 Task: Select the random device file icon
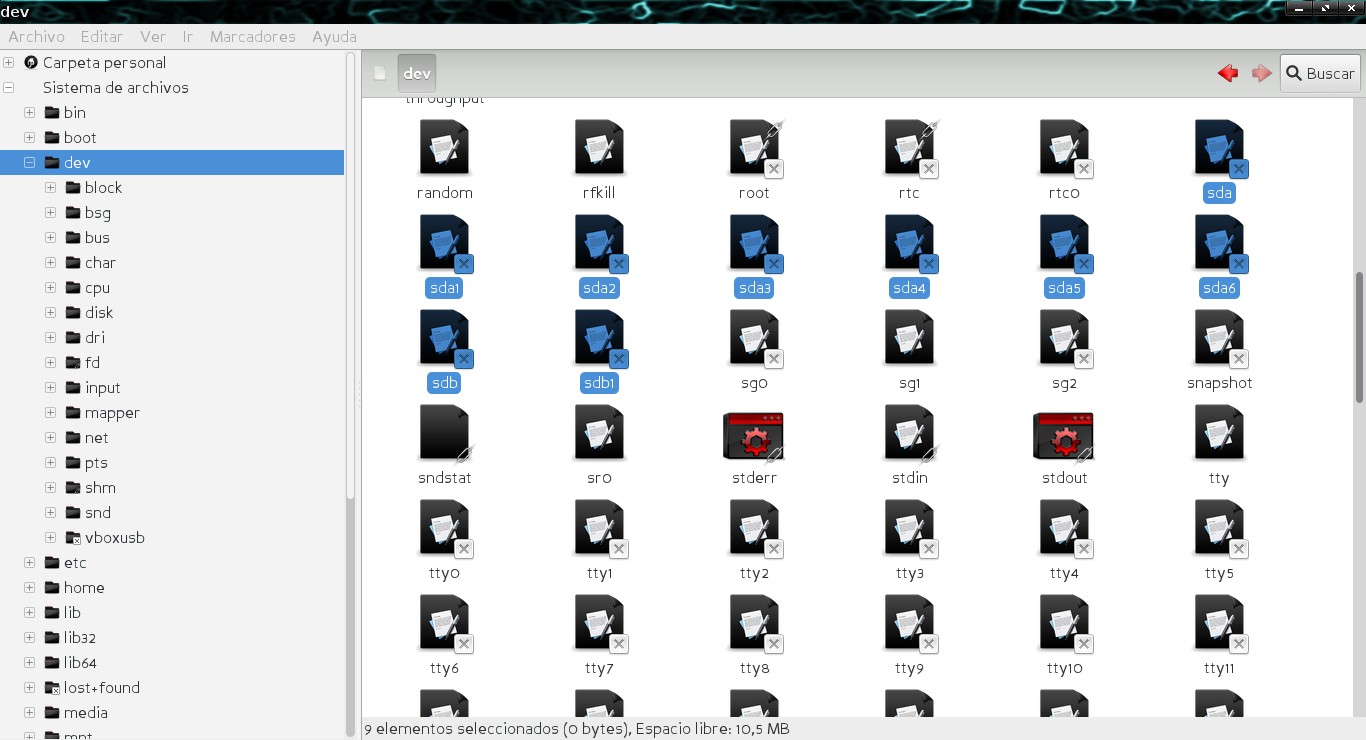point(444,148)
